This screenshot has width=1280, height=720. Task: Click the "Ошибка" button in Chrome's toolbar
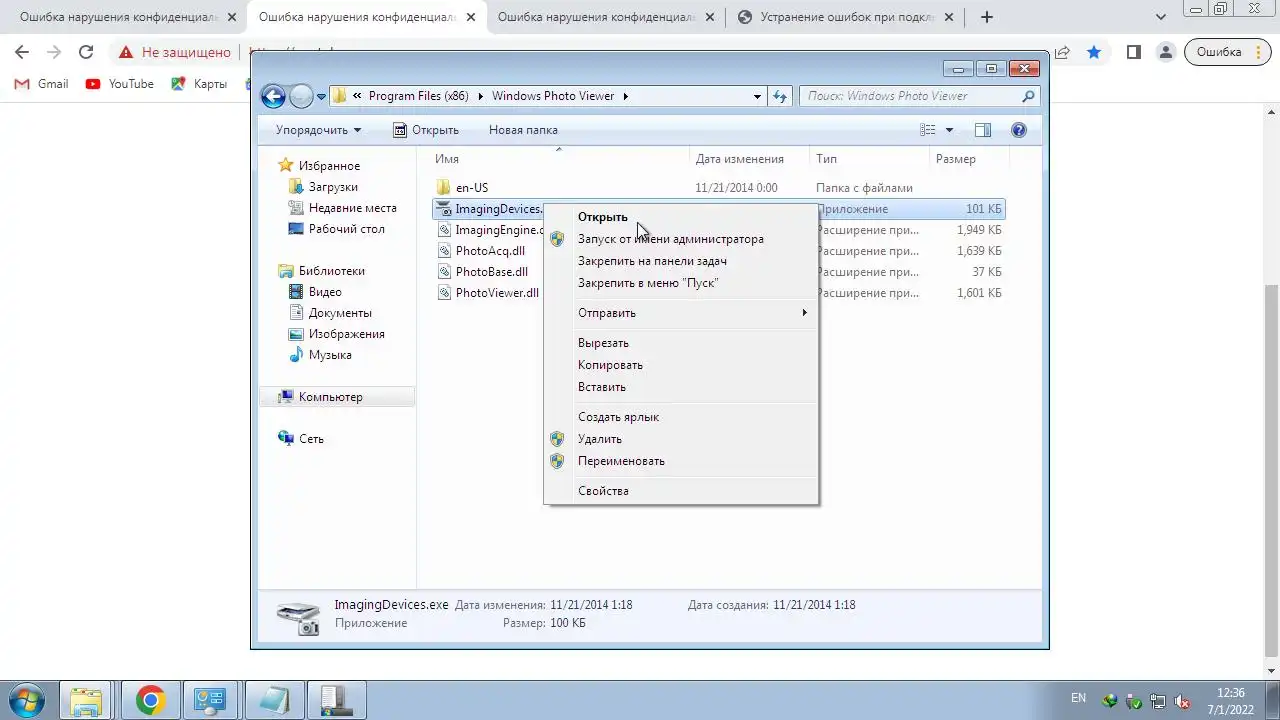[1226, 52]
